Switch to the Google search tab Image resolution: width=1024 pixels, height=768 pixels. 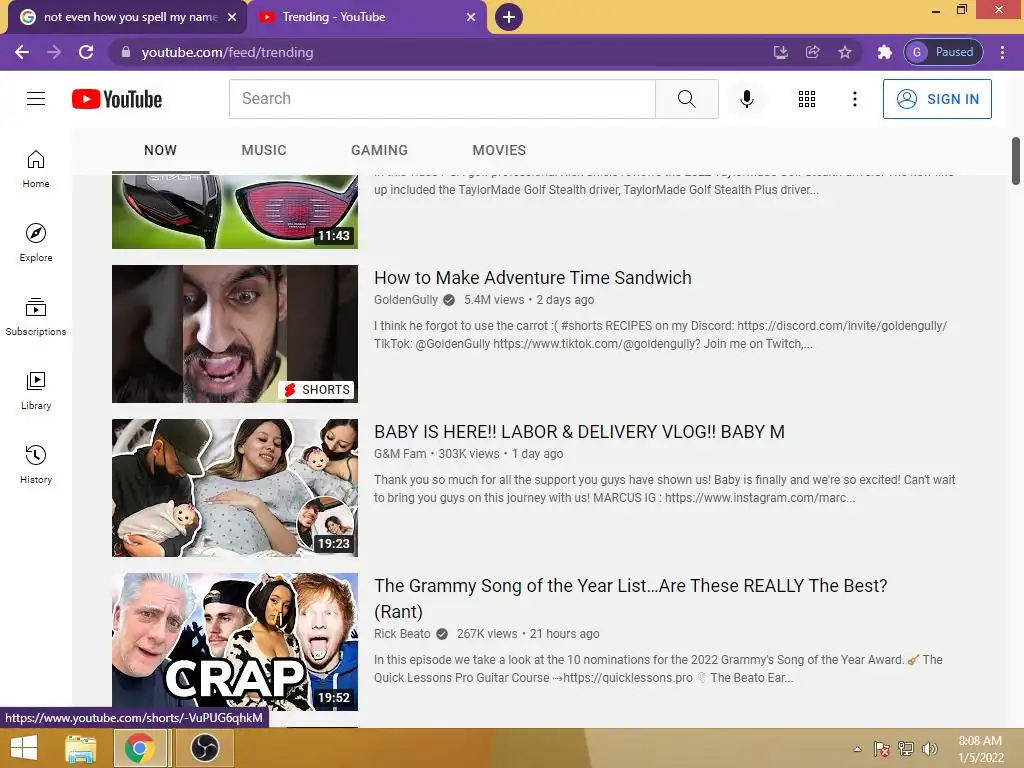coord(127,17)
